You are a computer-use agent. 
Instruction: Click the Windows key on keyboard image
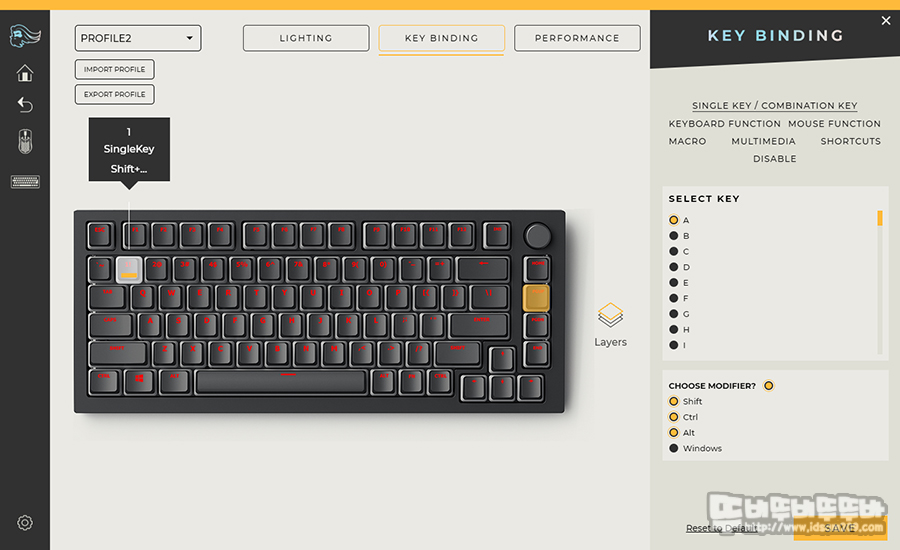pos(139,381)
